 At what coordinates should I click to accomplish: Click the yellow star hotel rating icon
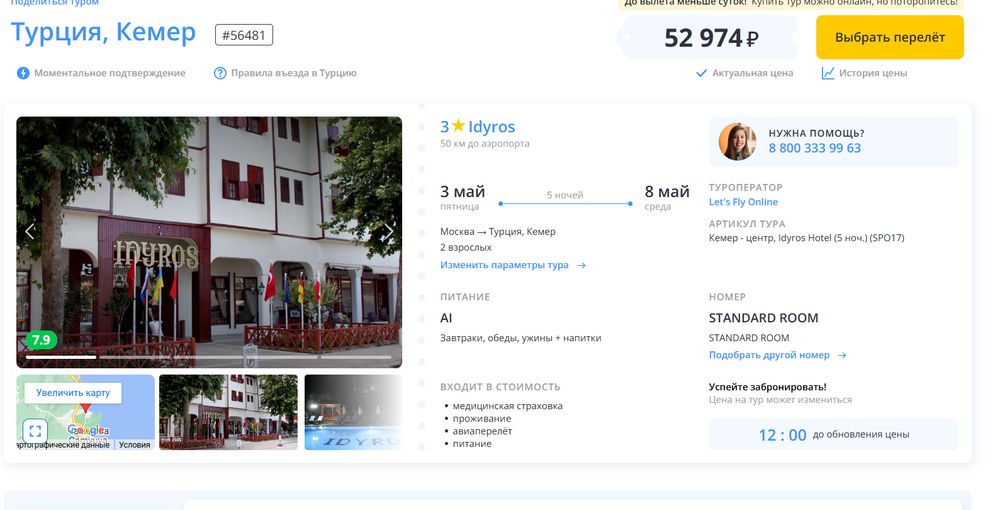tap(459, 126)
